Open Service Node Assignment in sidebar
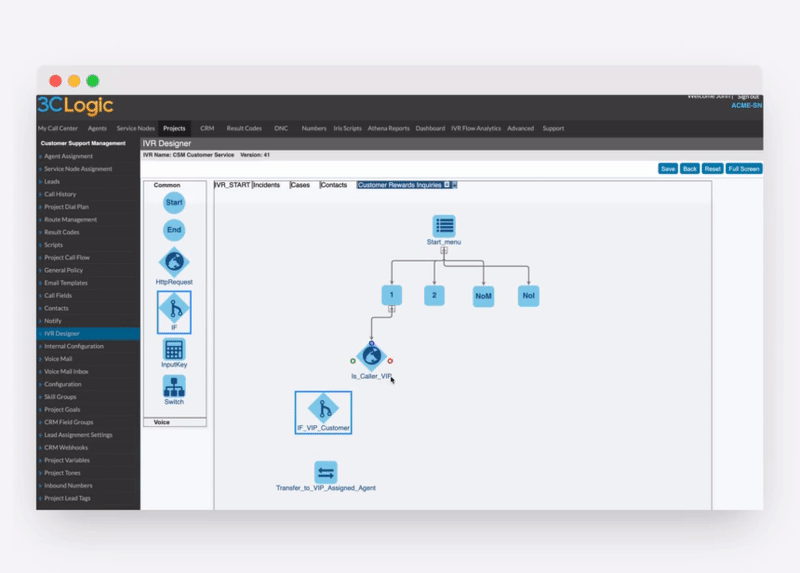 click(x=78, y=169)
